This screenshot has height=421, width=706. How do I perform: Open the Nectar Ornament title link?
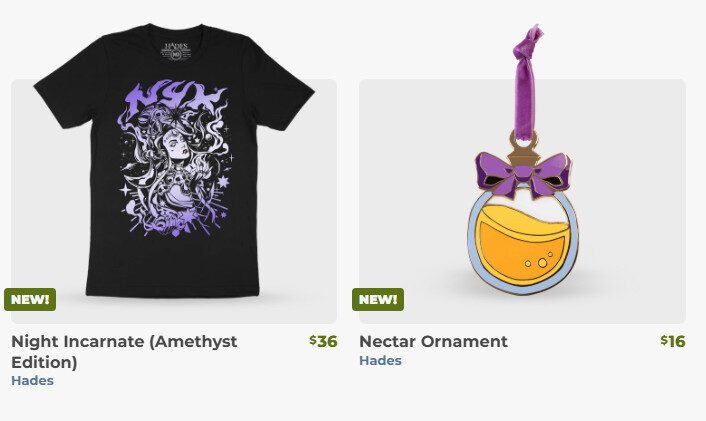pyautogui.click(x=433, y=341)
